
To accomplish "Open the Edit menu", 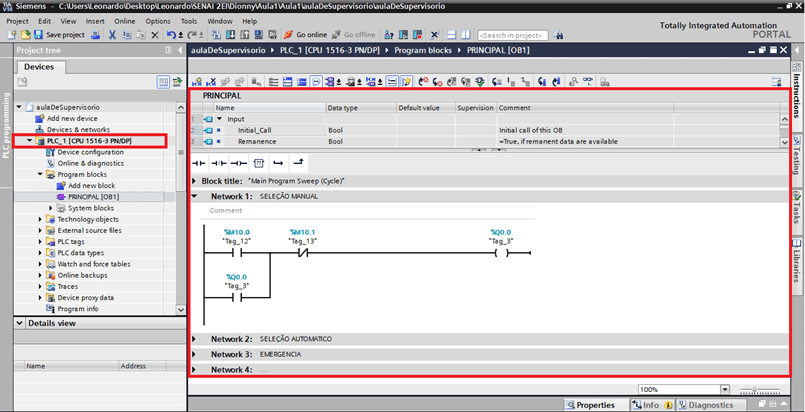I will (45, 21).
